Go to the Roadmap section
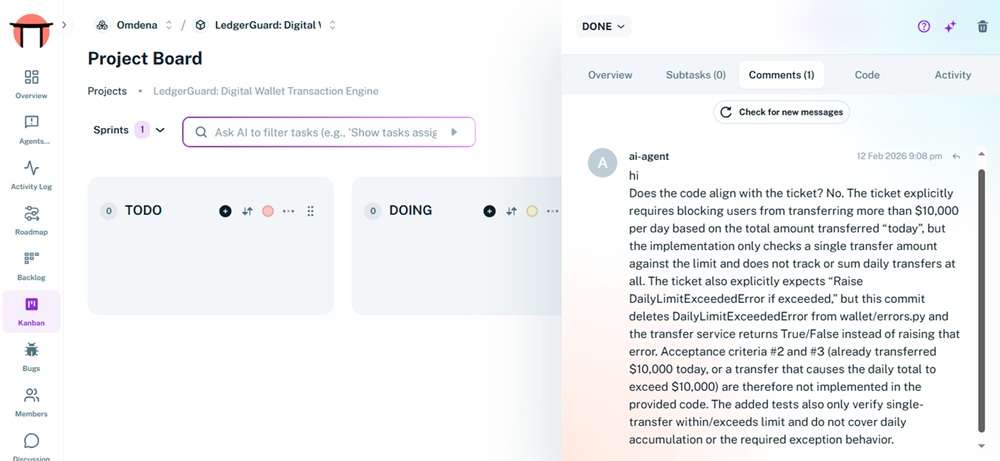The height and width of the screenshot is (461, 1000). (31, 219)
